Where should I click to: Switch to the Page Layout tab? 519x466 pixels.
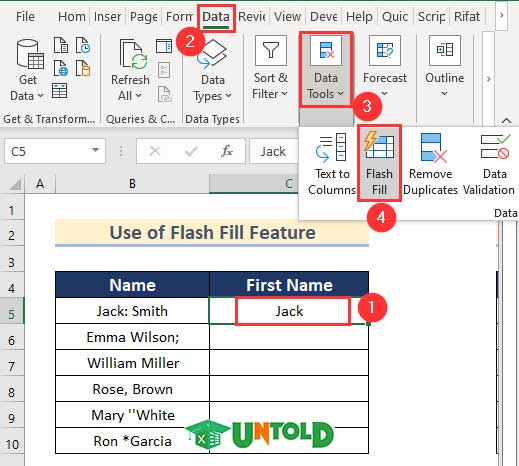click(x=144, y=16)
